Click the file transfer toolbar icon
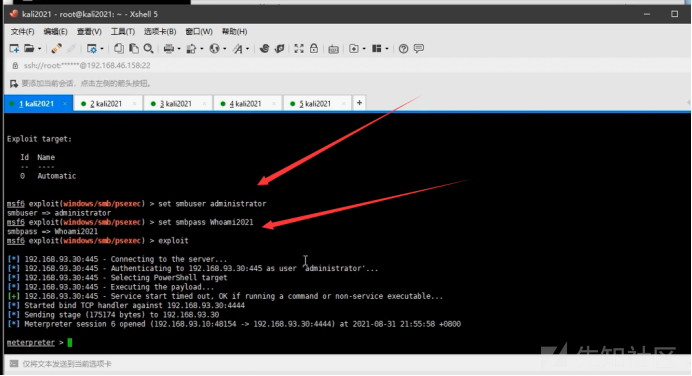 point(191,49)
